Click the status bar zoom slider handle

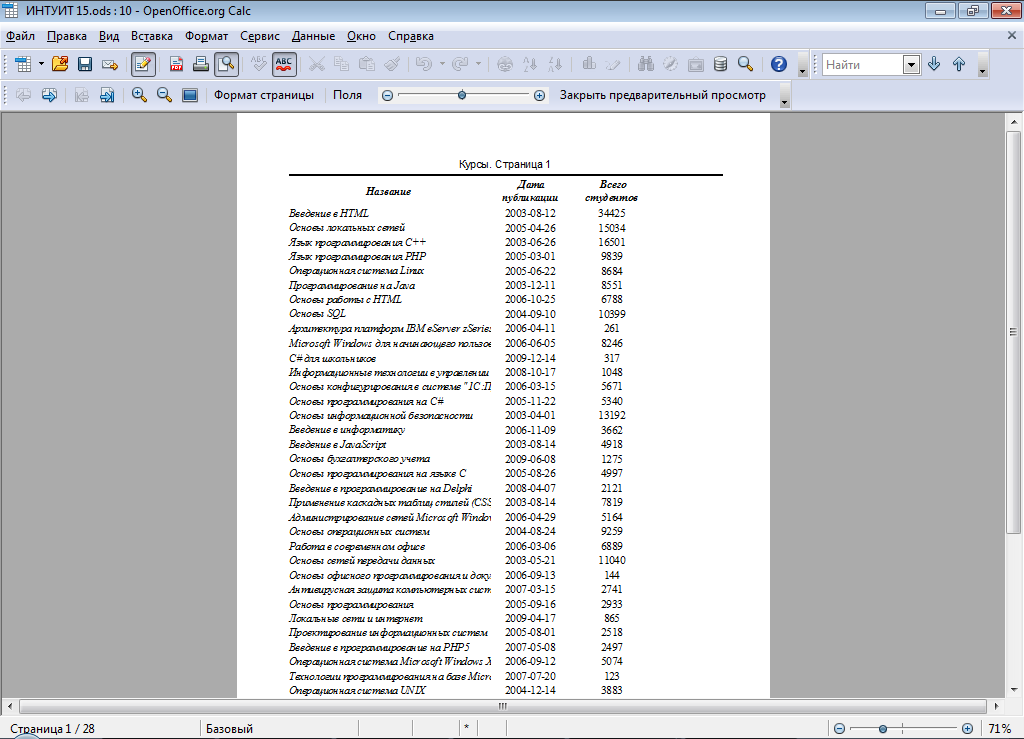[882, 729]
